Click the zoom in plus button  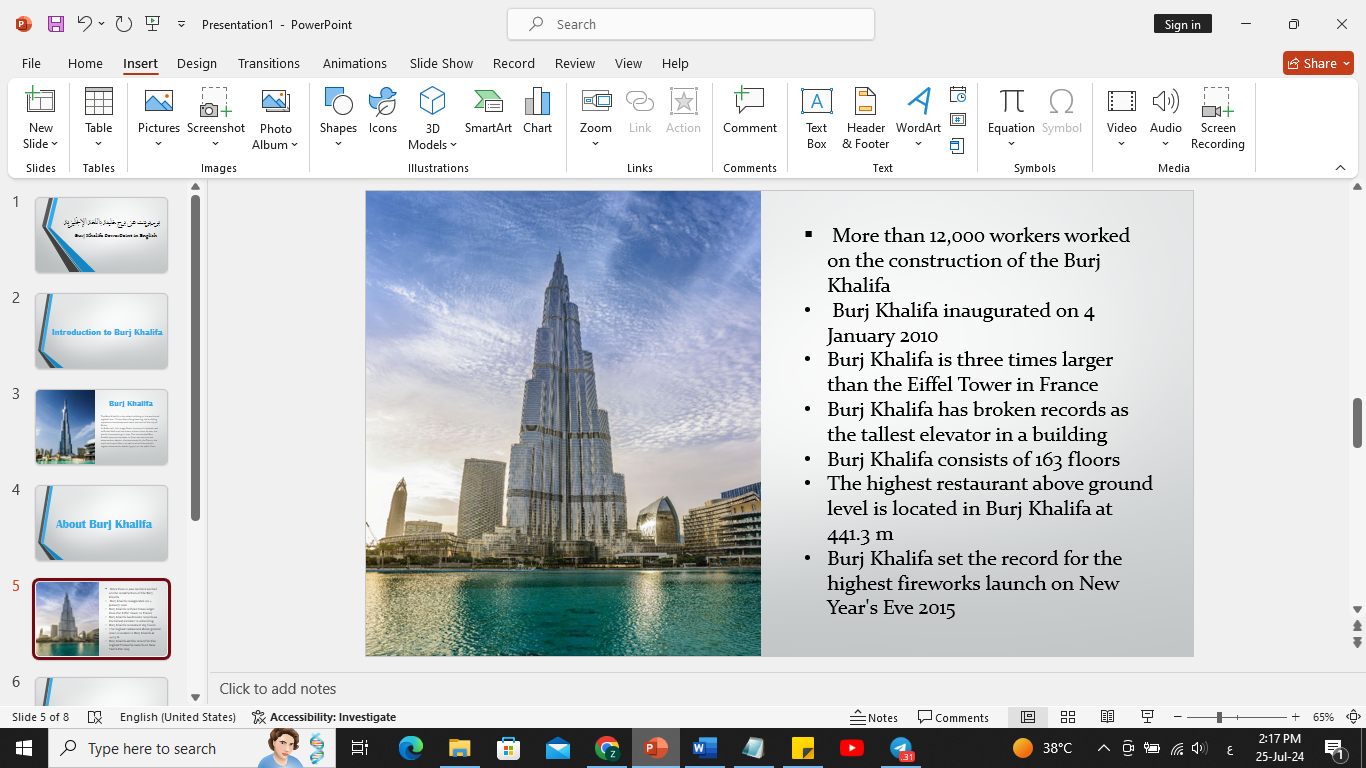(1296, 717)
